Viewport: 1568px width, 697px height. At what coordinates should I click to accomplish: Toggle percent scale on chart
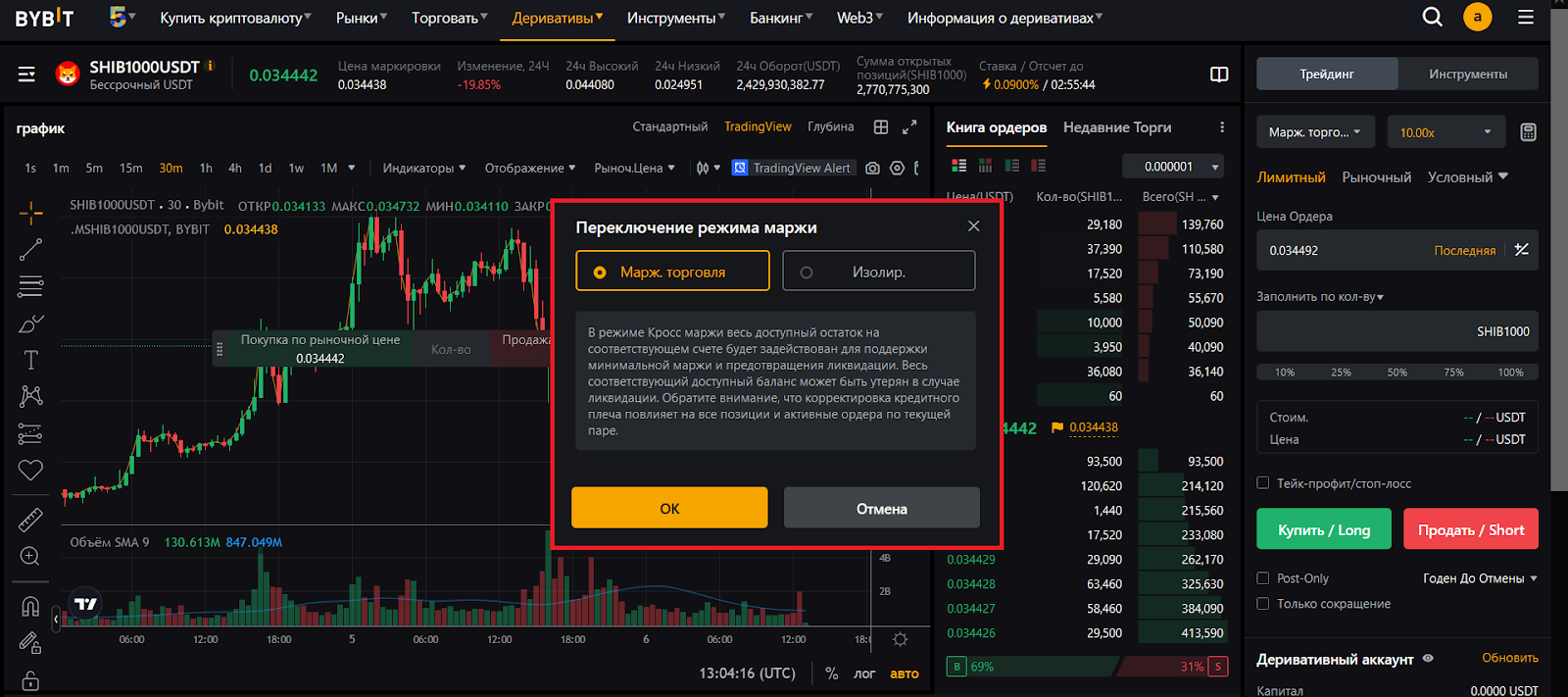831,673
